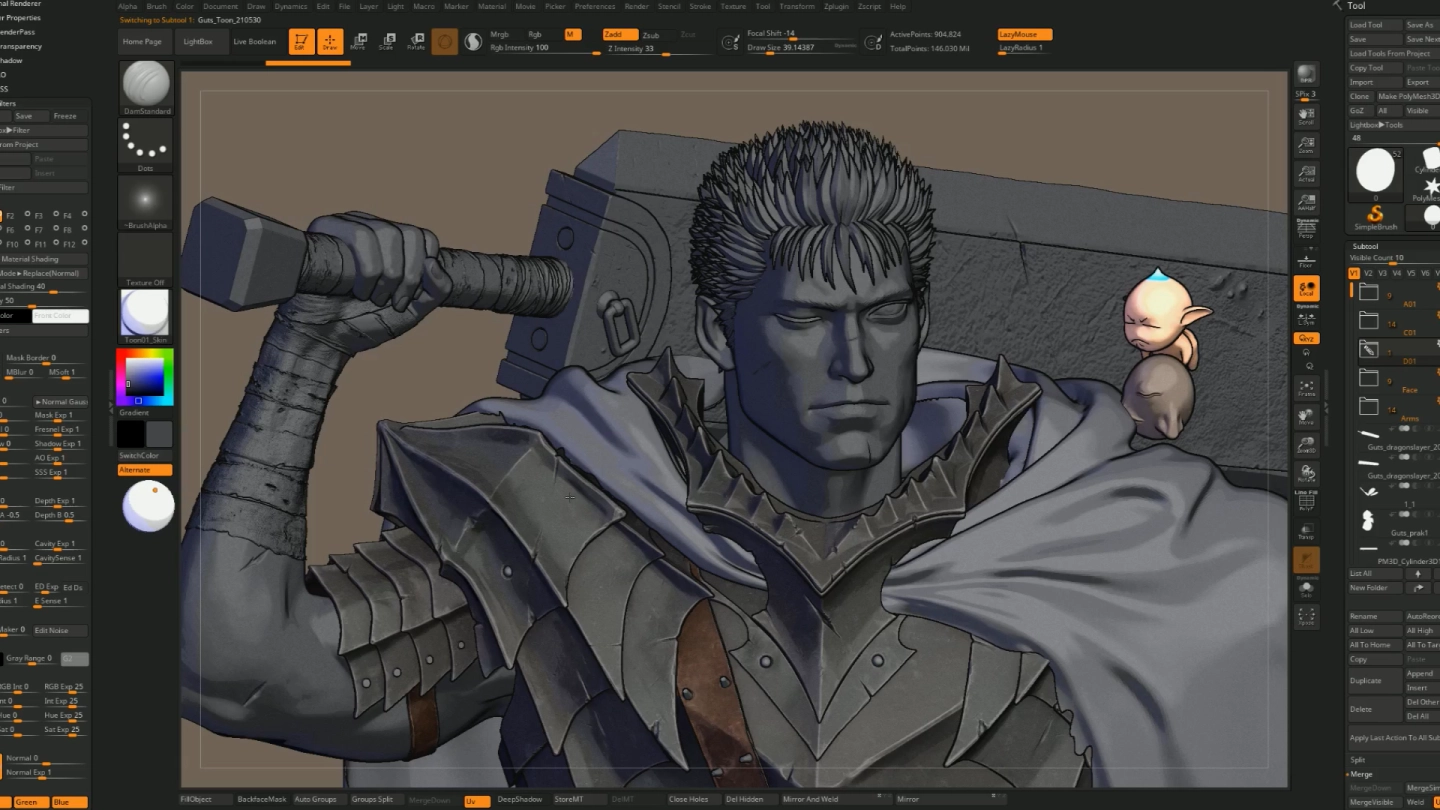Activate the Draw mode button

330,42
